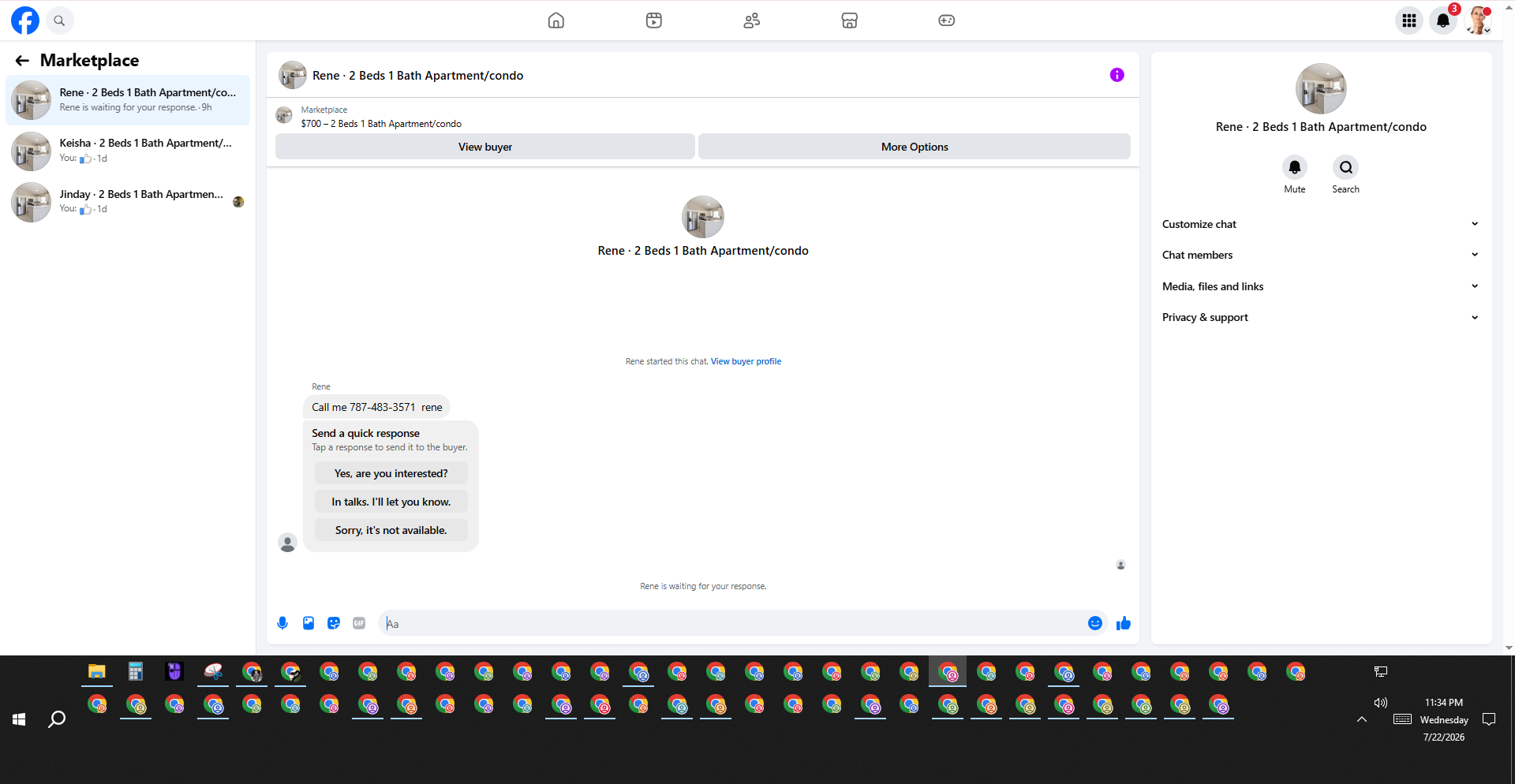Open the volume control in system tray
Viewport: 1515px width, 784px height.
(1380, 703)
